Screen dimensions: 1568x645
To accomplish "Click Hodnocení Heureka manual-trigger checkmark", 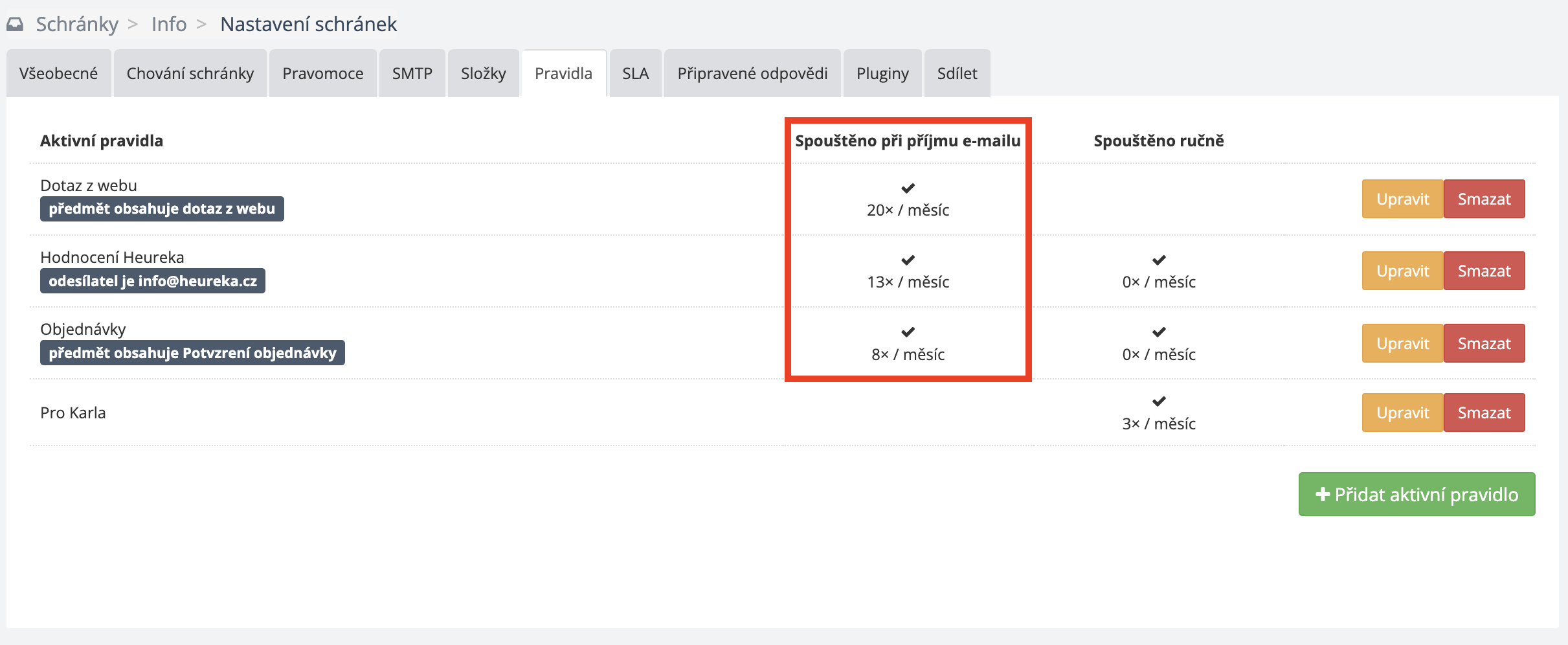I will pyautogui.click(x=1159, y=260).
